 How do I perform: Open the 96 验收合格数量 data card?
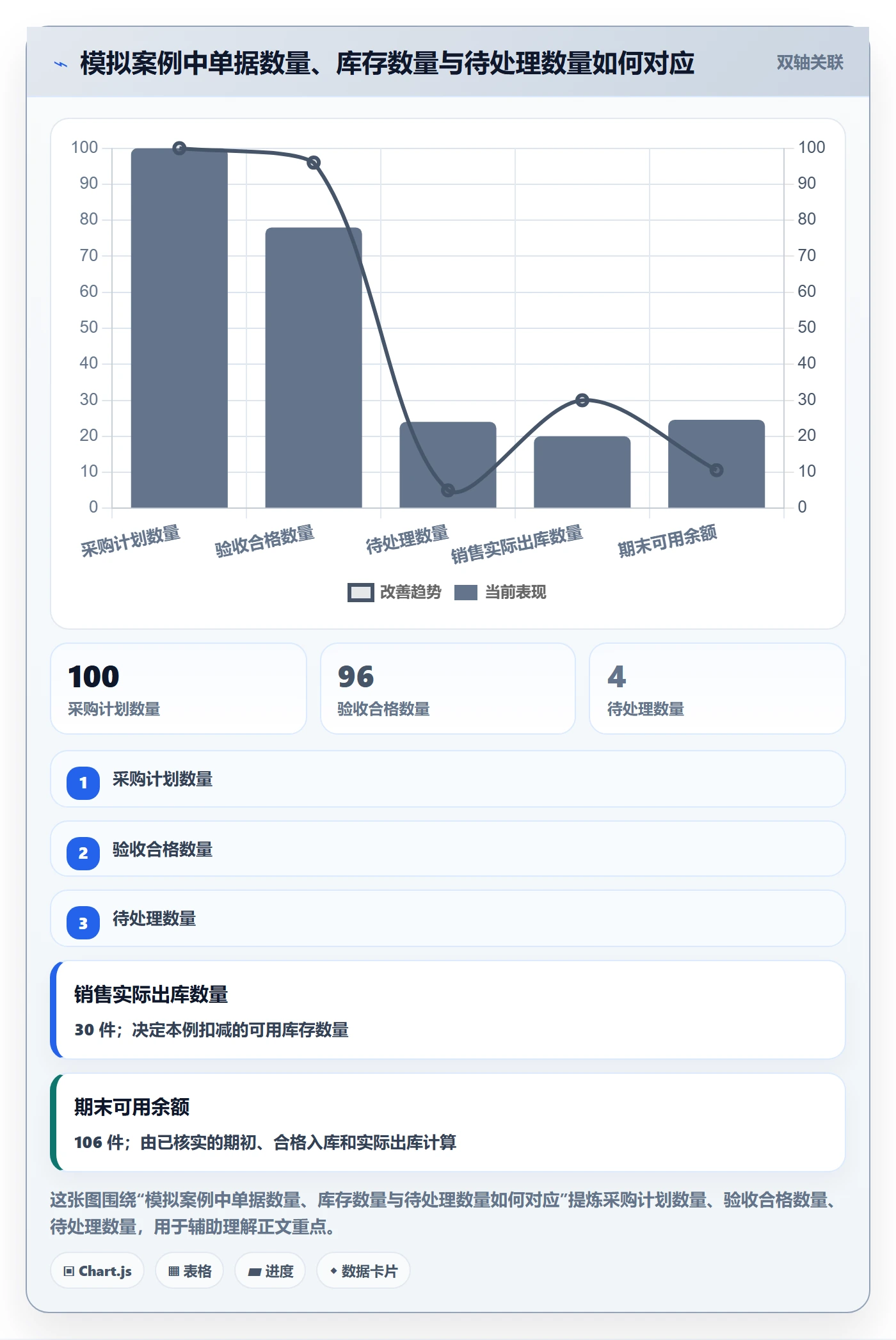pos(448,689)
